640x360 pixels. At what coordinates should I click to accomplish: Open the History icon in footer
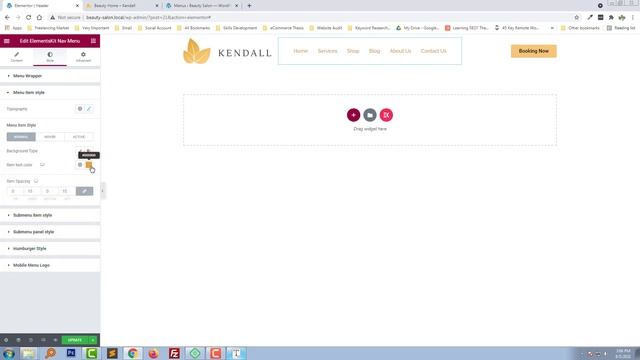[31, 340]
